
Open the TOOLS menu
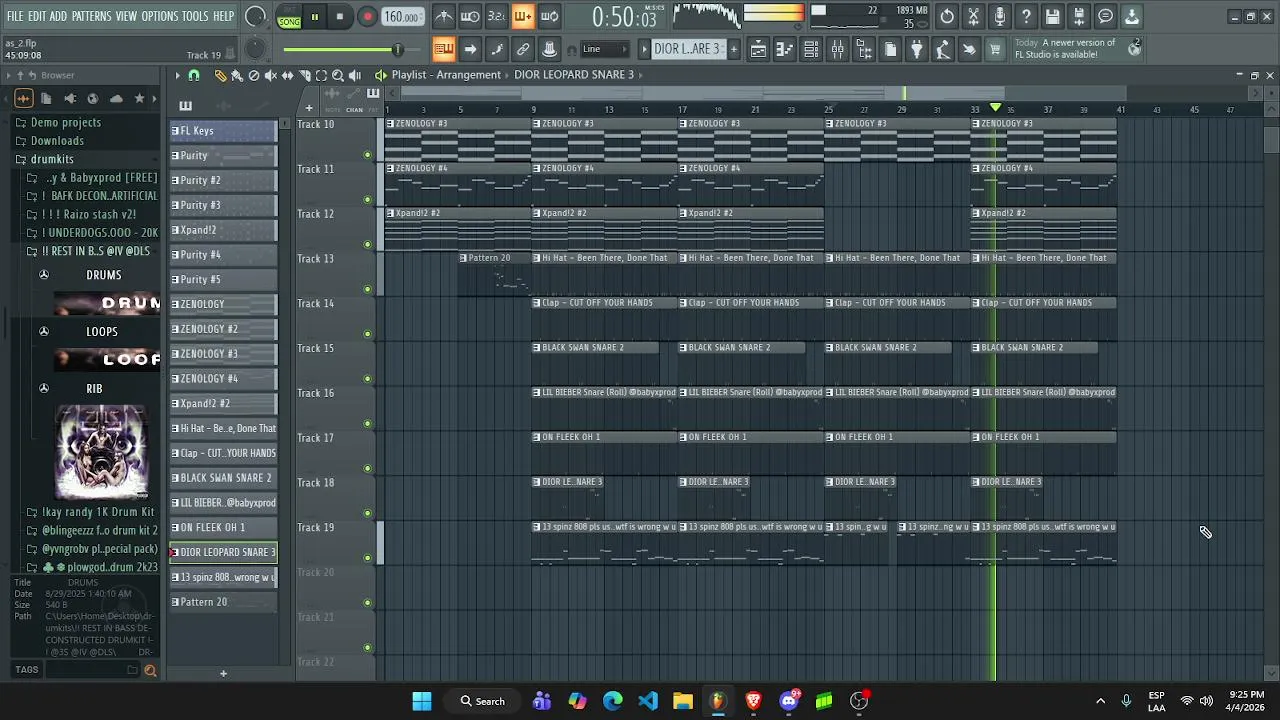point(195,16)
